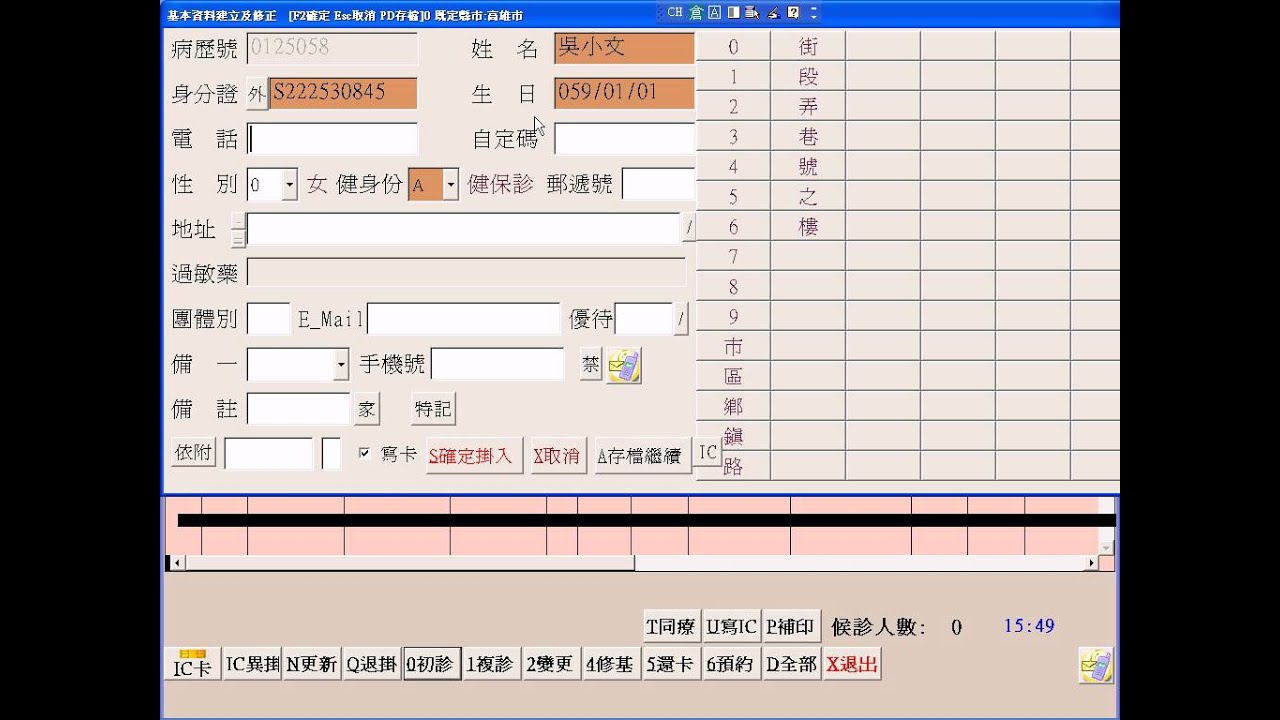
Task: Click X取消 button
Action: (x=557, y=455)
